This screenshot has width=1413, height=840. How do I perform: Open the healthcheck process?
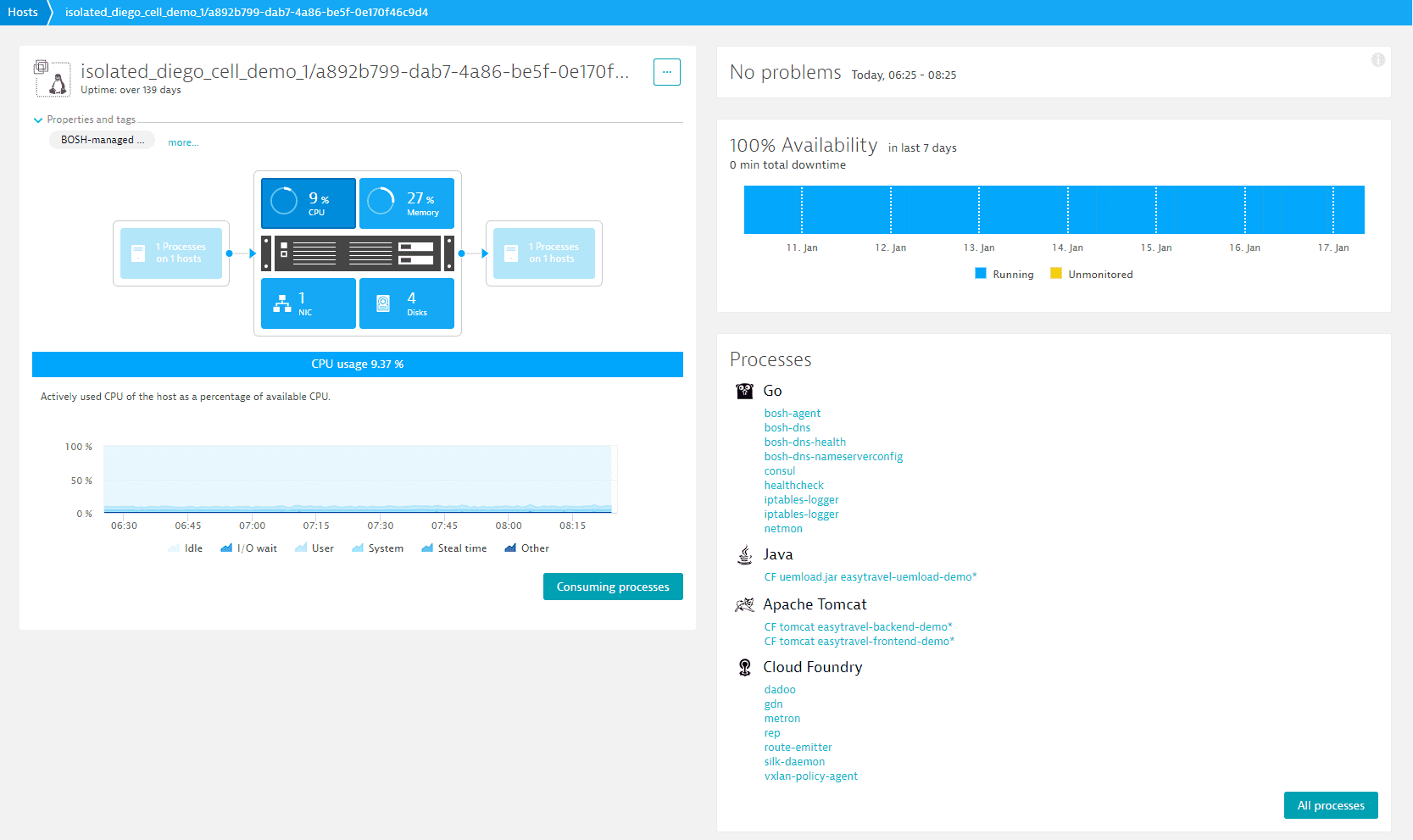coord(794,486)
